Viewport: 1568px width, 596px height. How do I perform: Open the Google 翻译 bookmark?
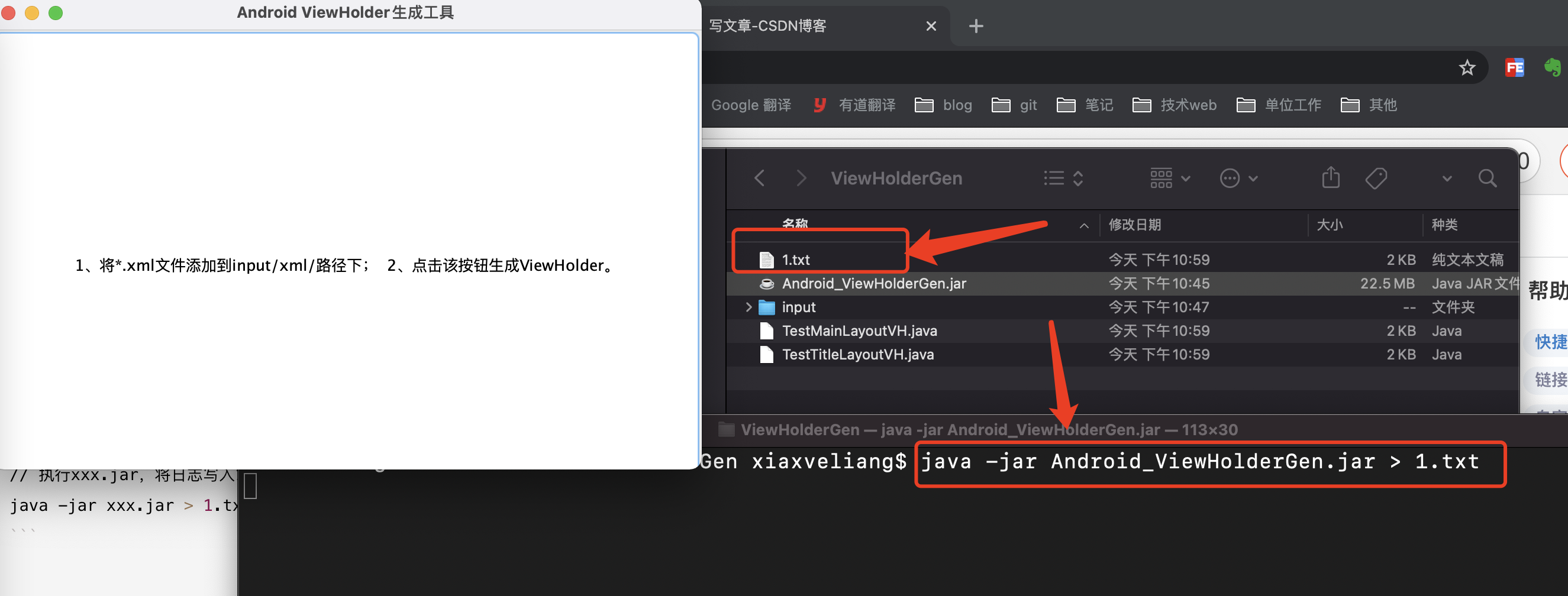click(x=751, y=105)
